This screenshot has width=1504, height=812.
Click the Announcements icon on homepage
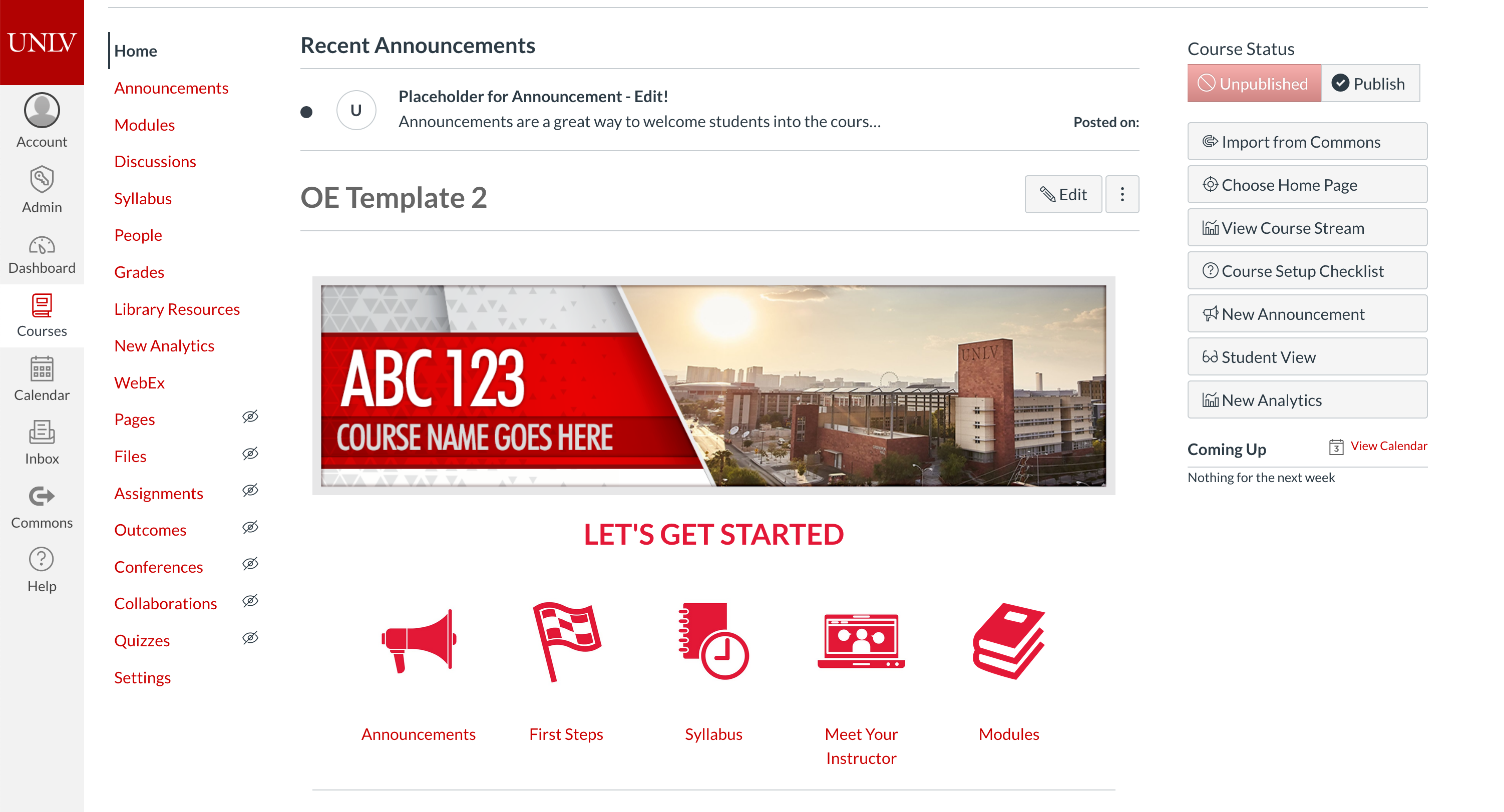[417, 645]
